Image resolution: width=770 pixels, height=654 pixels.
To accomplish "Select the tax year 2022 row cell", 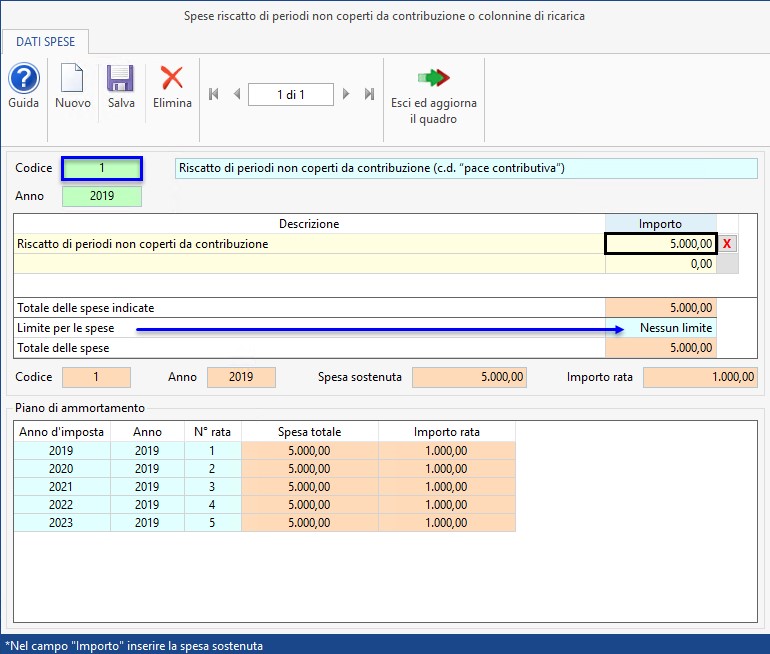I will point(61,505).
